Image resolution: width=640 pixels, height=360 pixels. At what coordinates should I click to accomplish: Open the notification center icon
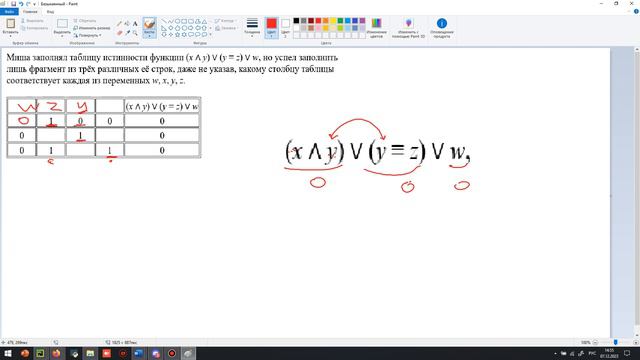pyautogui.click(x=627, y=353)
